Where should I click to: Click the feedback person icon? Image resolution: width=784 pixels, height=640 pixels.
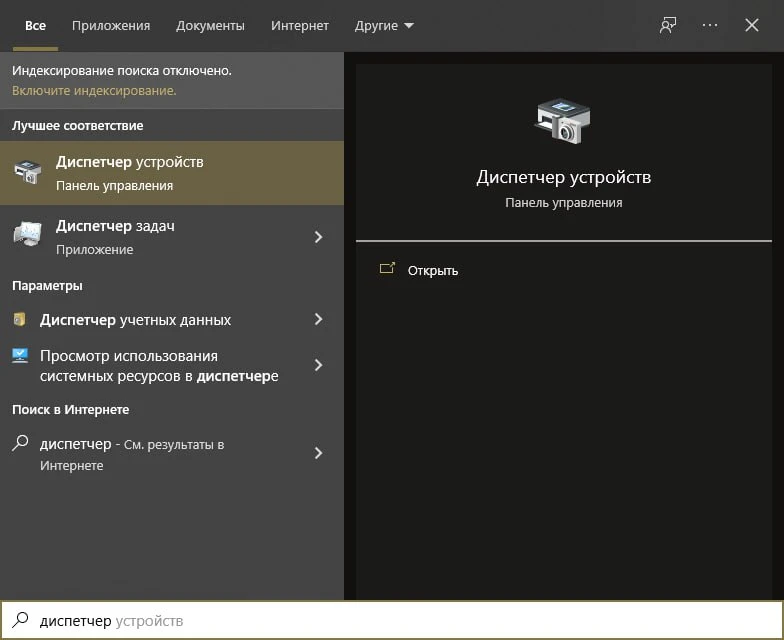(668, 25)
